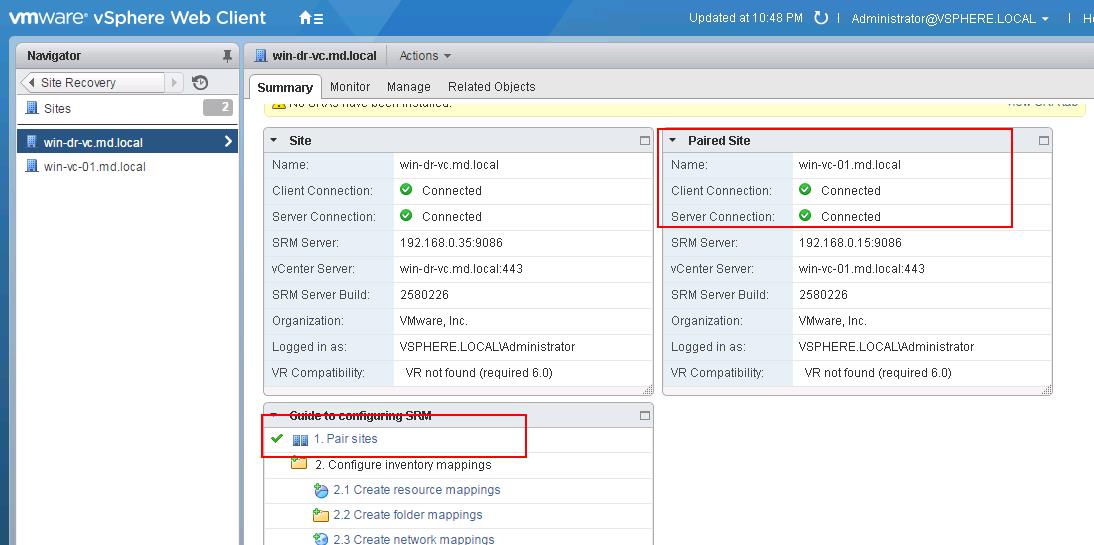
Task: Select SRM Server value 192.168.0.35:9086
Action: 451,243
